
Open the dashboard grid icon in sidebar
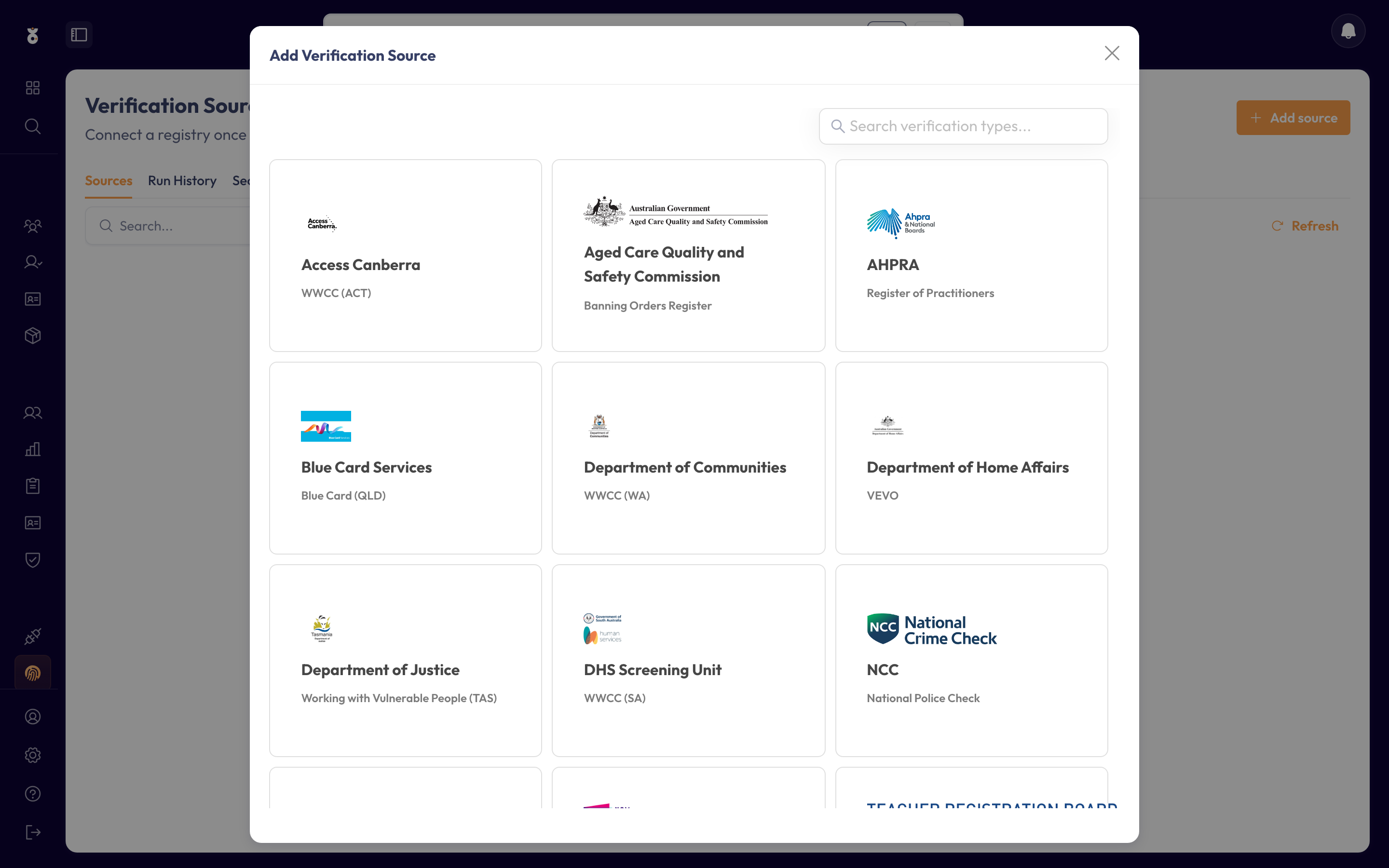pos(33,88)
